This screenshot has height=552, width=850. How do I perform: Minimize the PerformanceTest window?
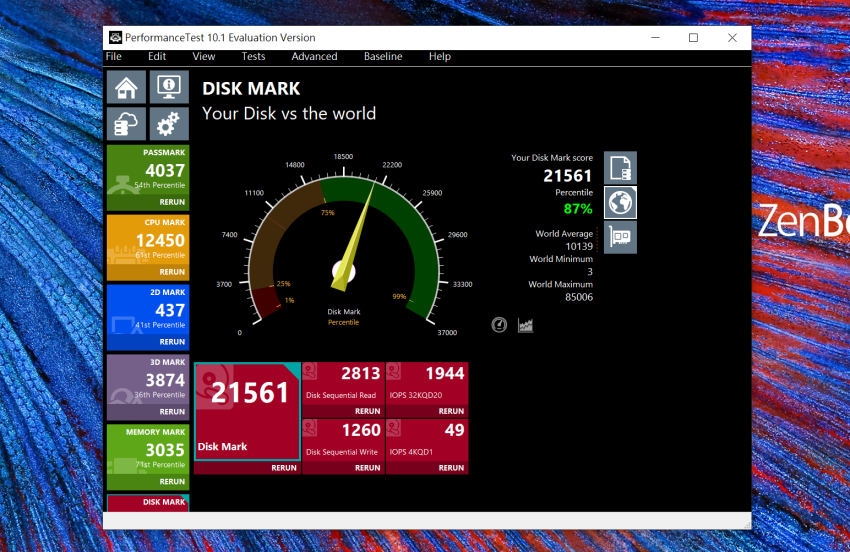point(655,37)
